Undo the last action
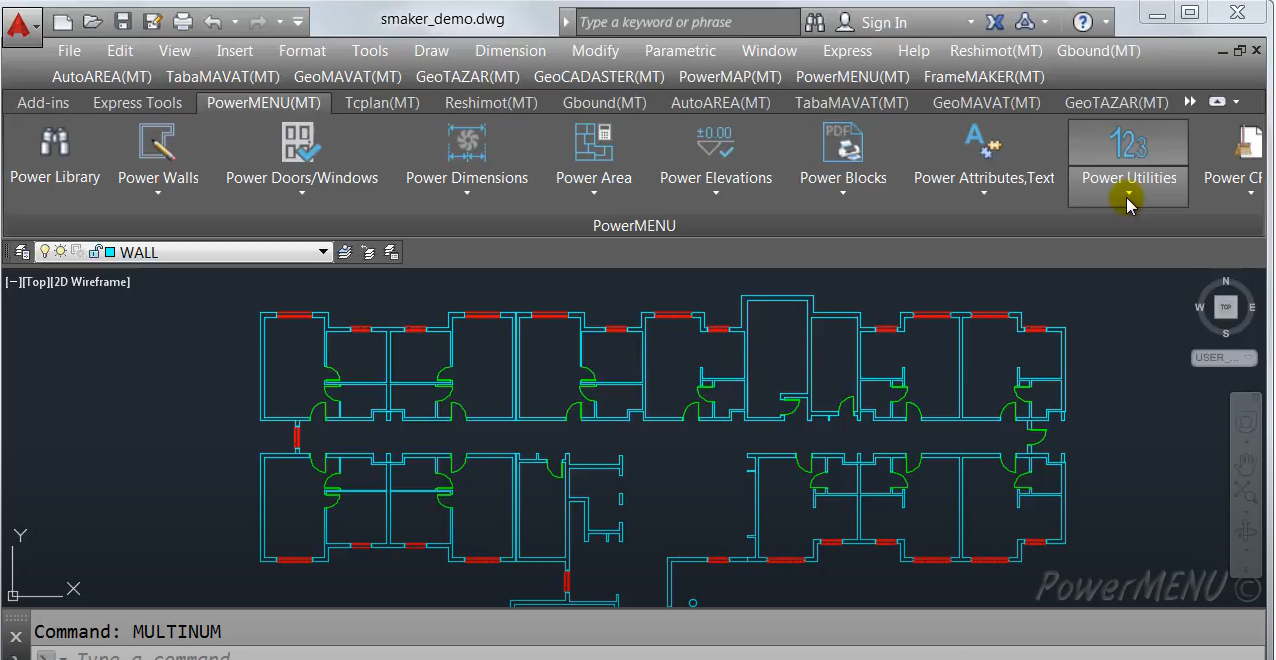 (212, 21)
